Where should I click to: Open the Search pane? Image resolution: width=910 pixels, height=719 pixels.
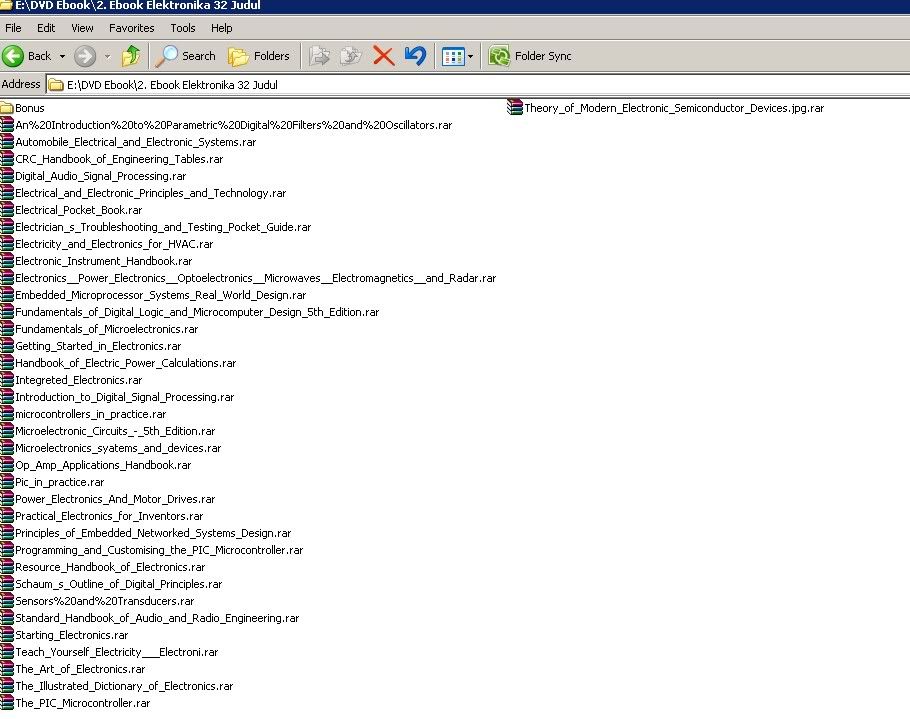pyautogui.click(x=186, y=56)
